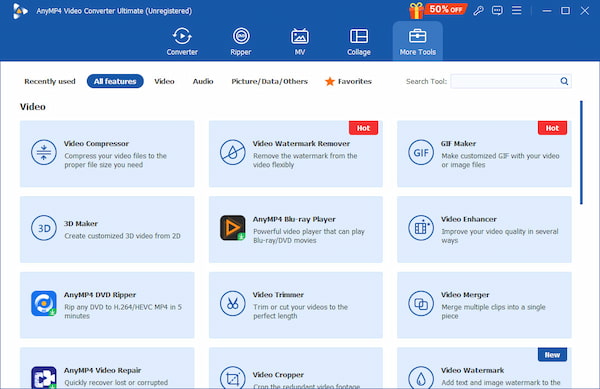Open the register key icon
The height and width of the screenshot is (389, 600).
(x=478, y=11)
